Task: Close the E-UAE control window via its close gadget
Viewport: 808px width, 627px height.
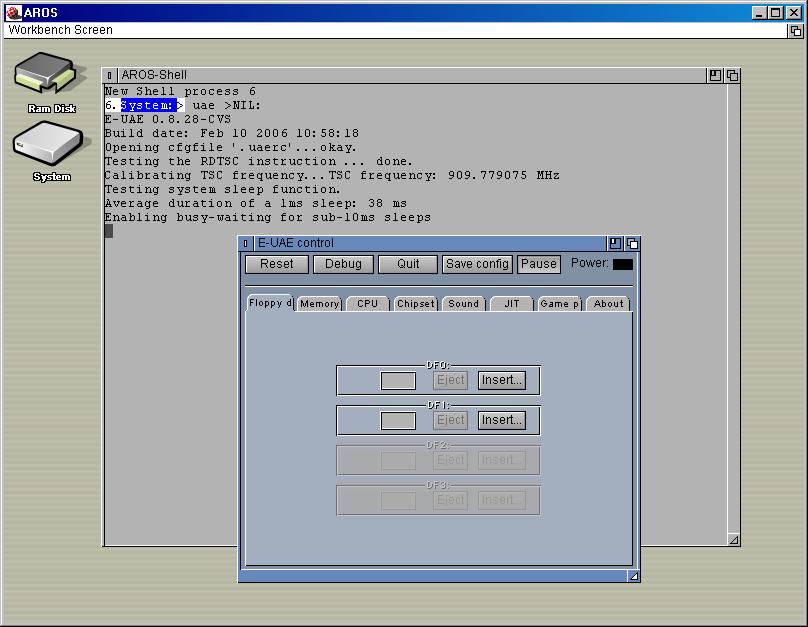Action: pos(245,243)
